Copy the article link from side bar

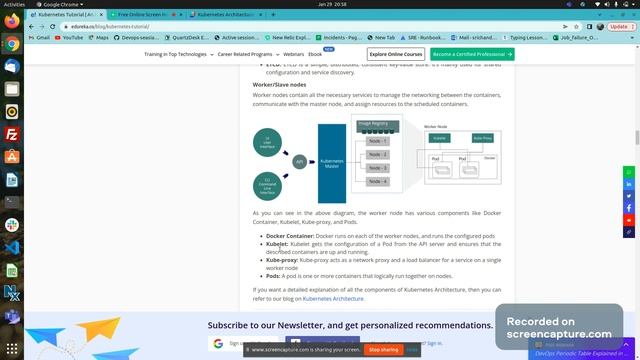click(629, 232)
